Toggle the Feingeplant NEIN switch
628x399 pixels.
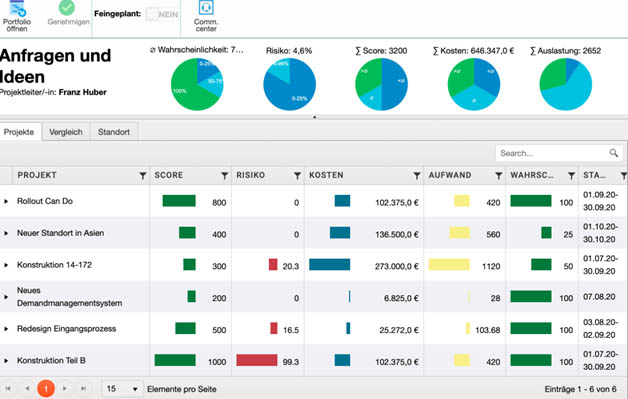pos(162,14)
